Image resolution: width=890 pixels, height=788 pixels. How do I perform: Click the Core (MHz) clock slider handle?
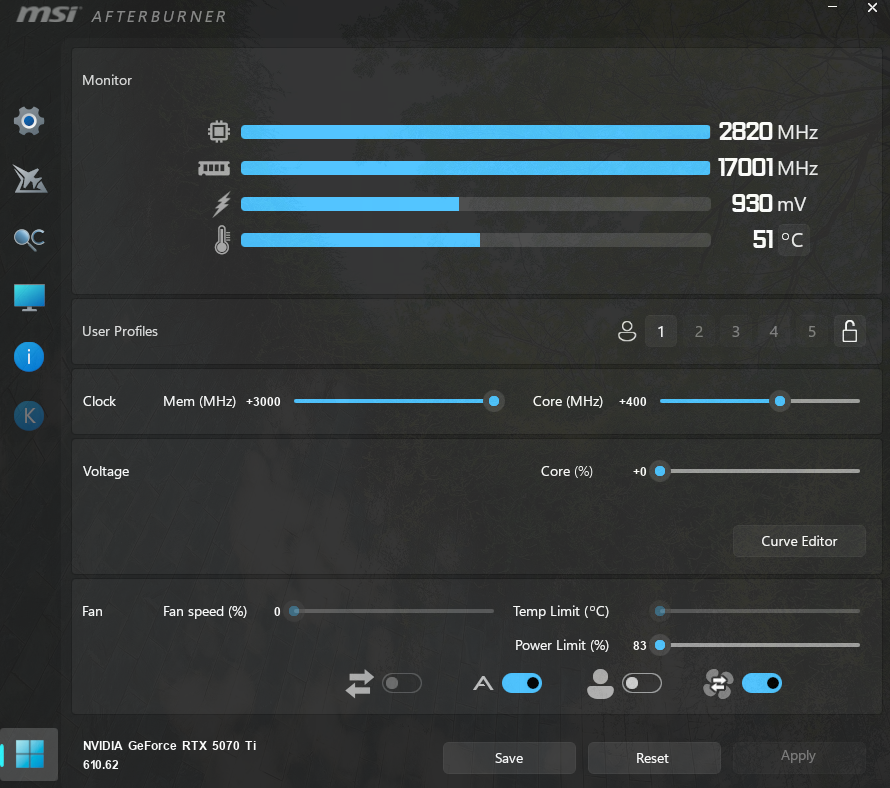(x=780, y=401)
